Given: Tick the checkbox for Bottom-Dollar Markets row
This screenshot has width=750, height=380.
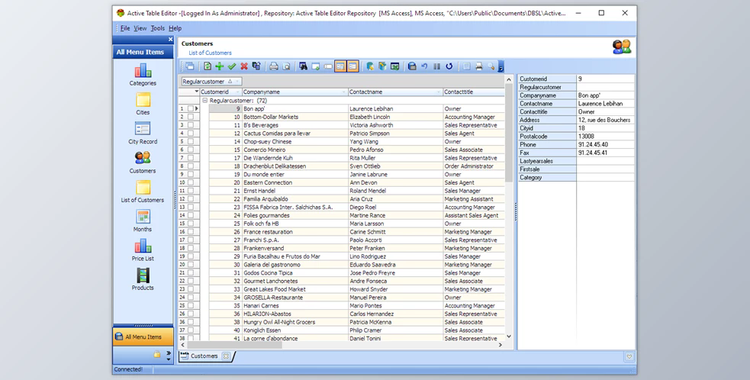Looking at the screenshot, I should tap(190, 117).
